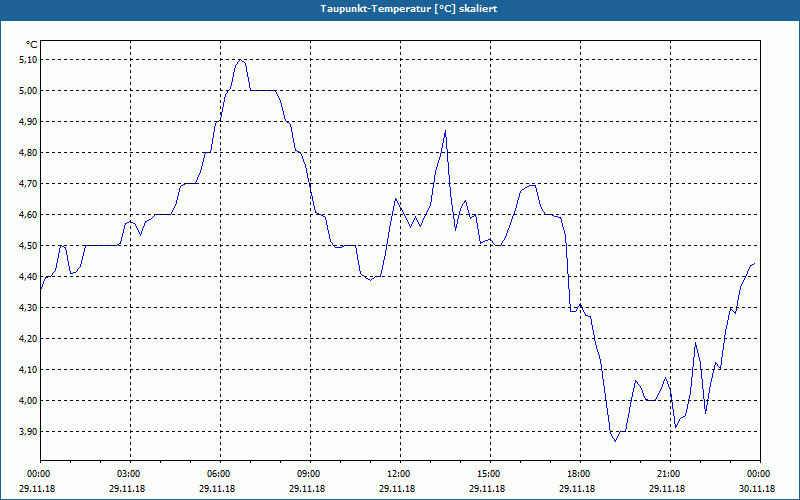The image size is (800, 500).
Task: Click the chart title 'Taupunkt-Temperatur [°C] skaliert'
Action: coord(409,9)
